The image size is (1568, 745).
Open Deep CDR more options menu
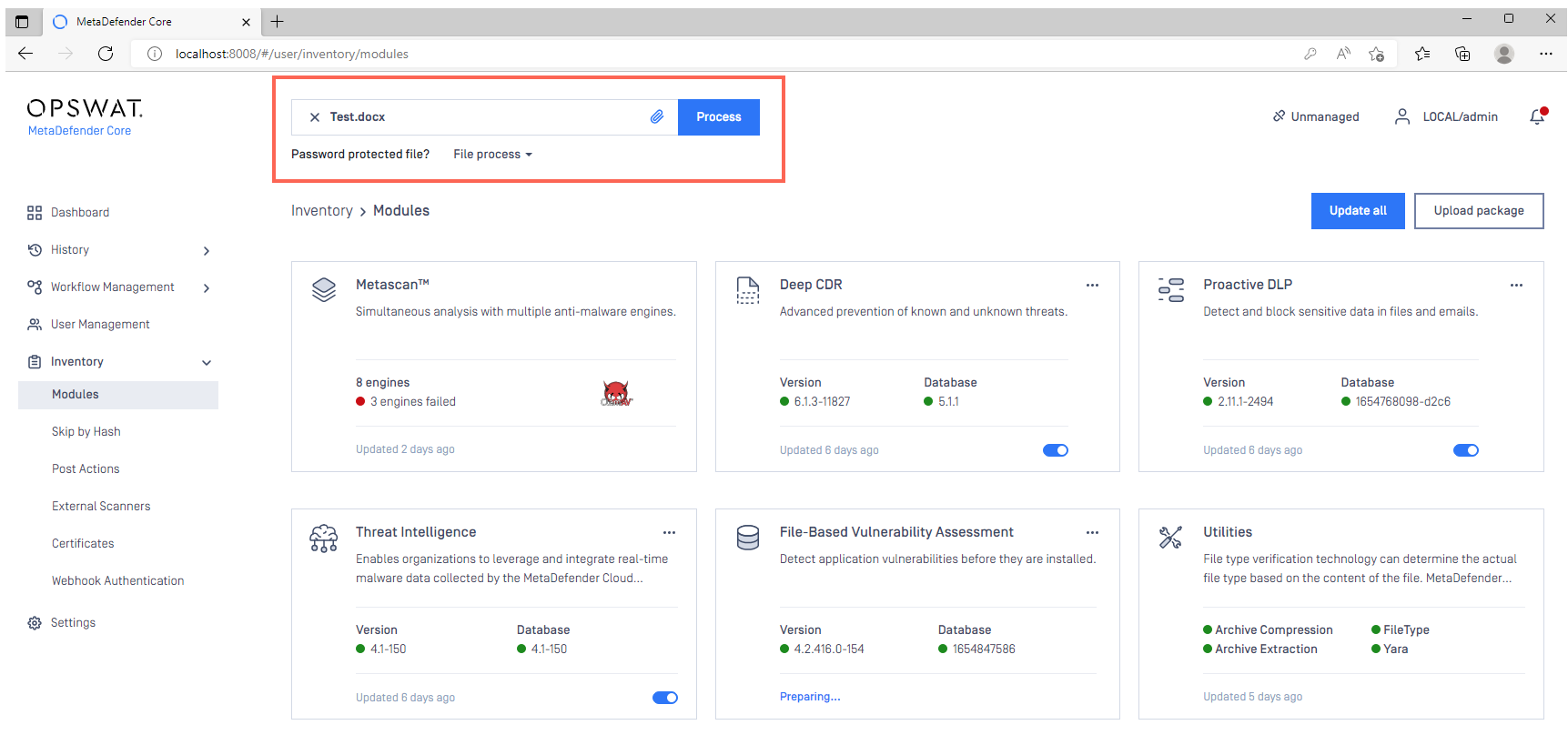1092,286
